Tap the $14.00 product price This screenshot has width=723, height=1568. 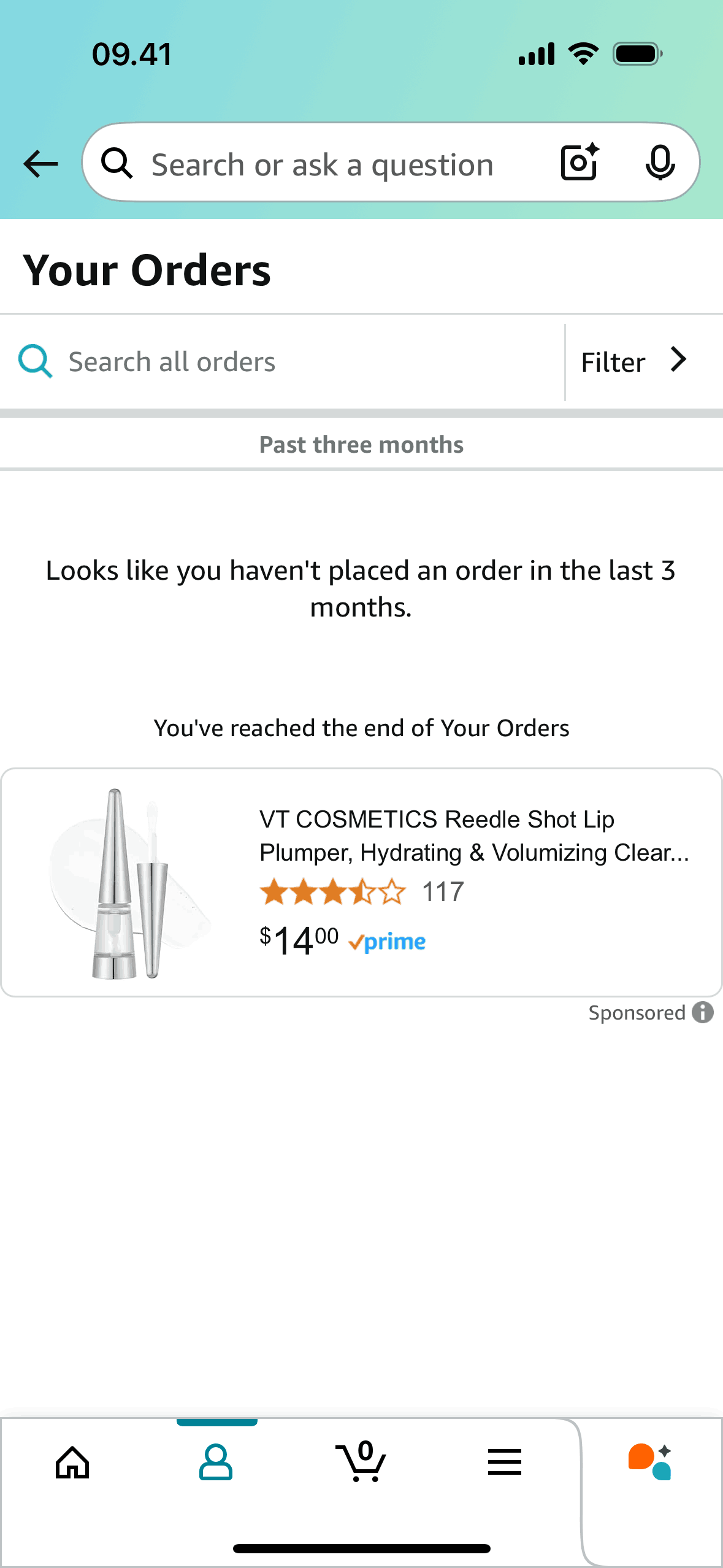(299, 940)
